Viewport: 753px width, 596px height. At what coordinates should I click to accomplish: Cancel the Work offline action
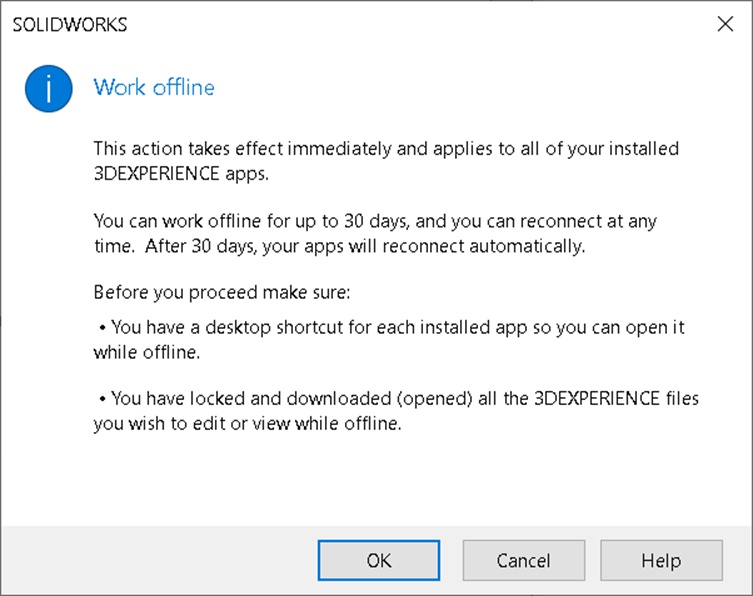pos(522,560)
